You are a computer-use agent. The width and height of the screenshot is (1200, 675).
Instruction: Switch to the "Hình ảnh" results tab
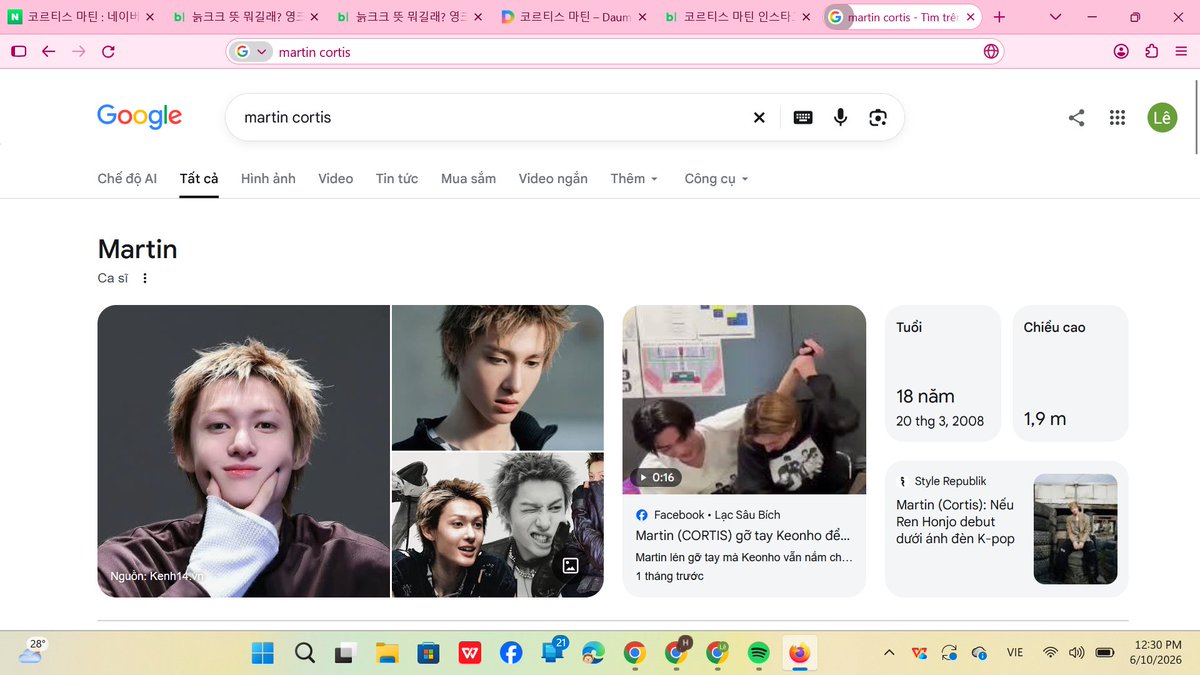coord(268,179)
